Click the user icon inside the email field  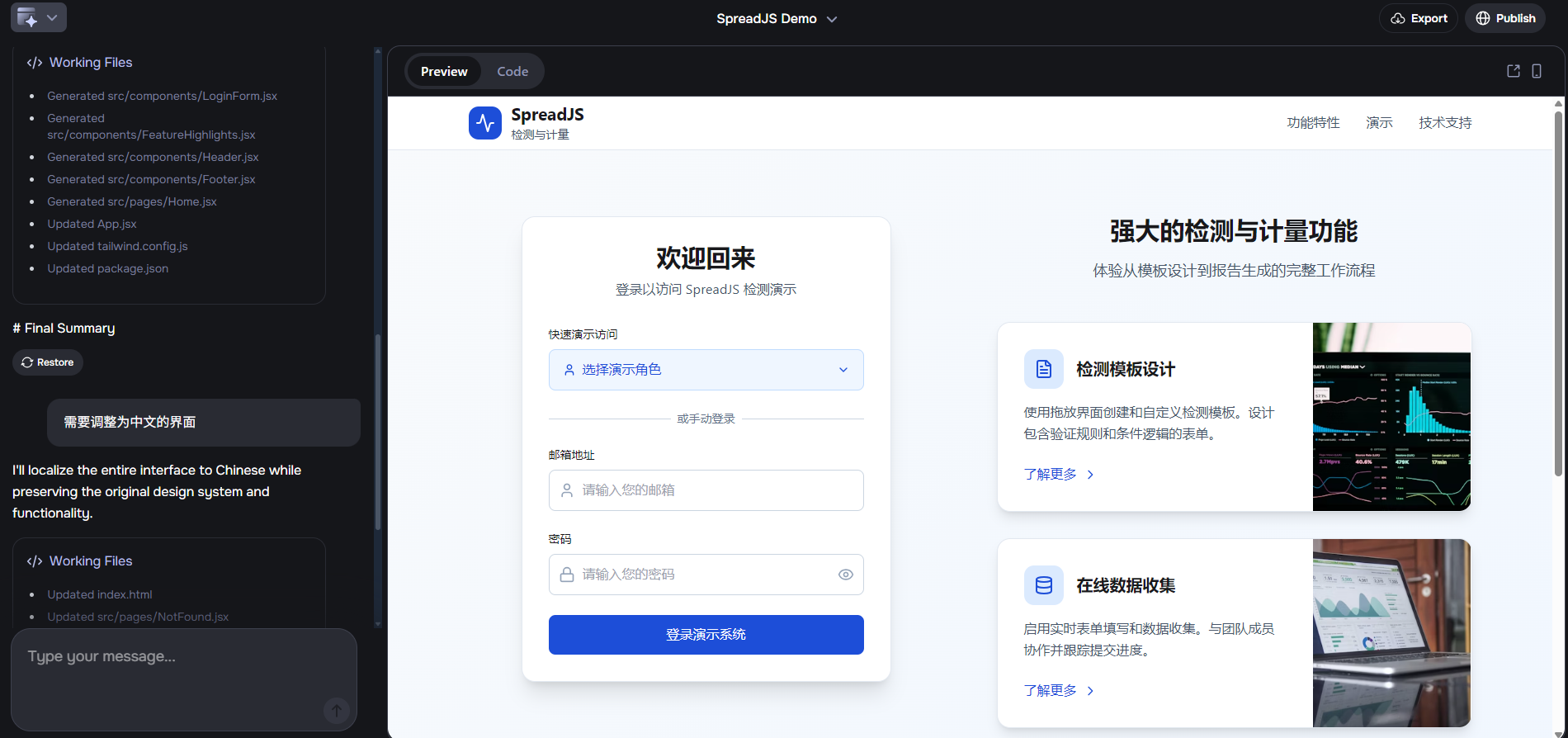click(x=567, y=490)
